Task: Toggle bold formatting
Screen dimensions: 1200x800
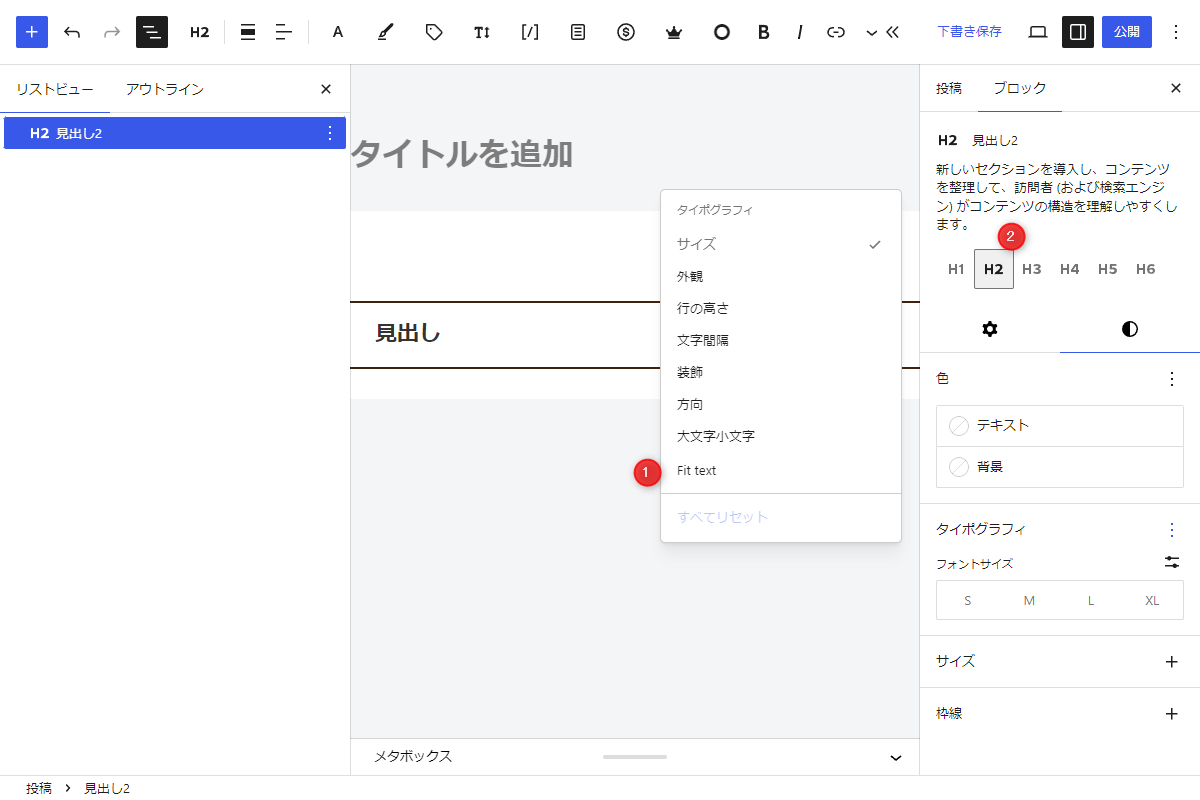Action: (764, 32)
